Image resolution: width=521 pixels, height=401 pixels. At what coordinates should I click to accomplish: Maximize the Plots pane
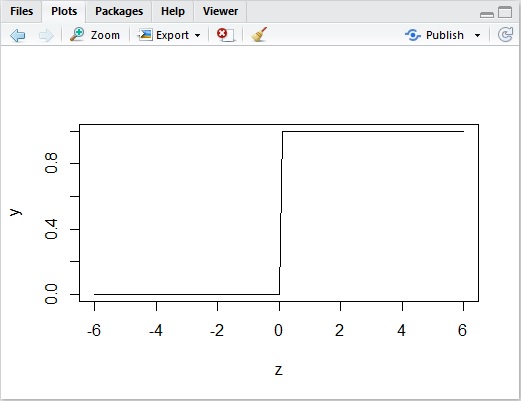click(505, 12)
